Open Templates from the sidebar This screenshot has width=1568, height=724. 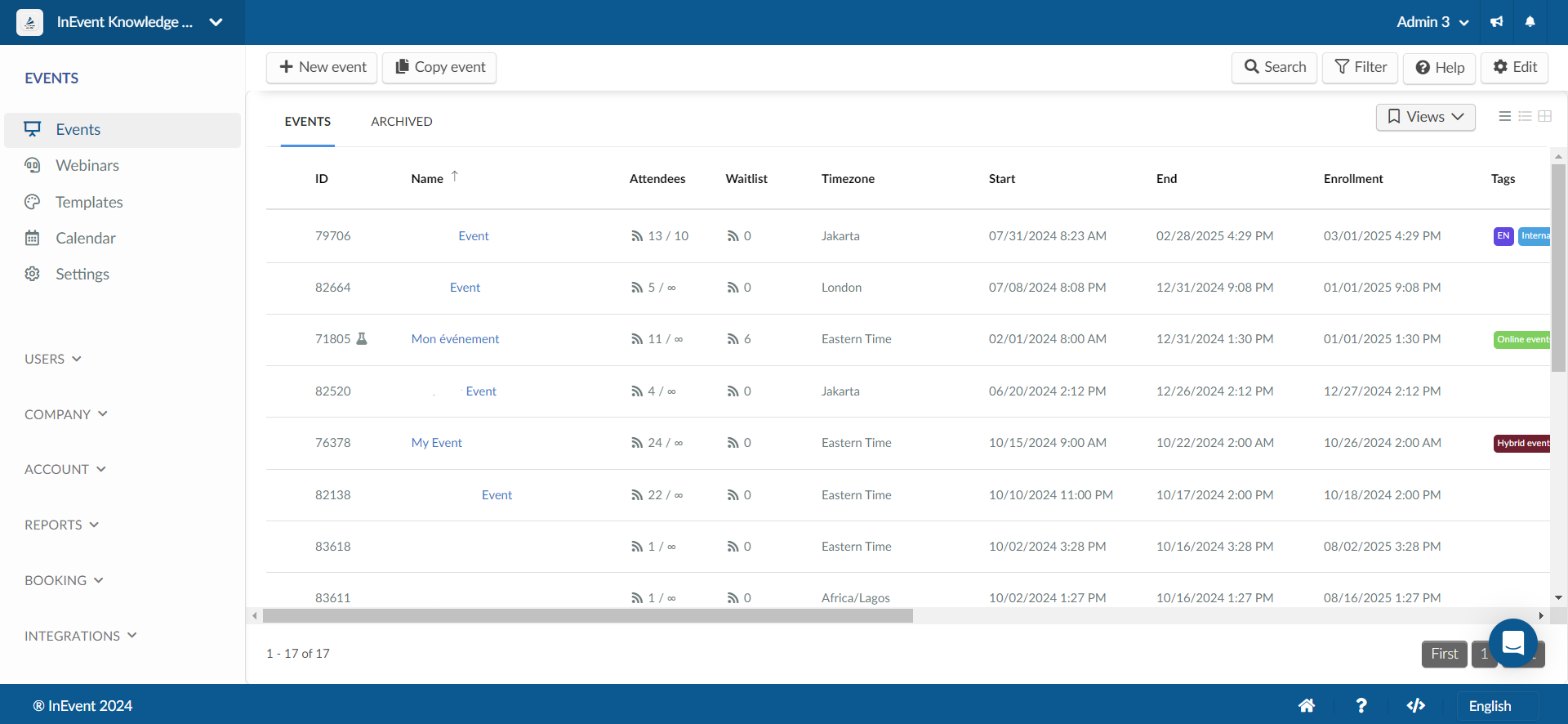[89, 202]
